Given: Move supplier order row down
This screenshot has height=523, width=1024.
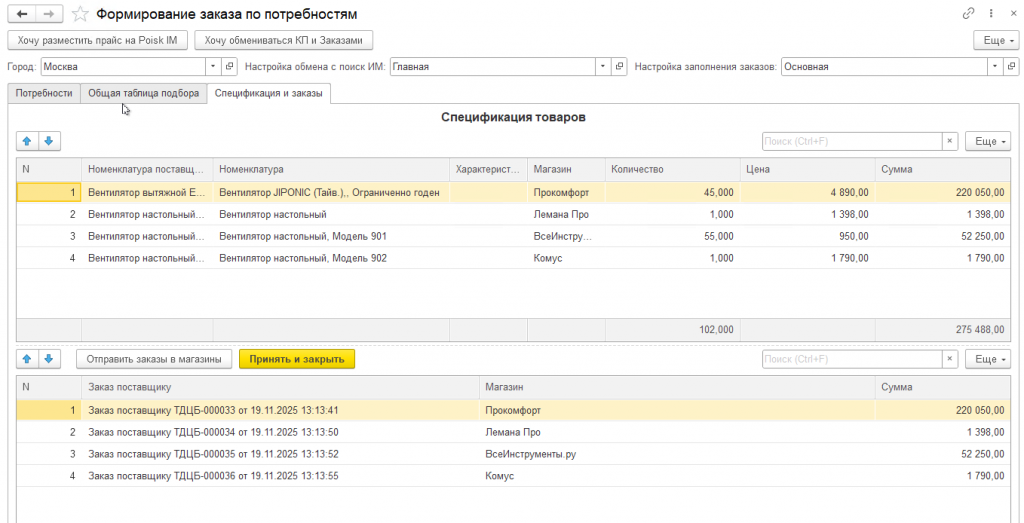Looking at the screenshot, I should coord(48,358).
